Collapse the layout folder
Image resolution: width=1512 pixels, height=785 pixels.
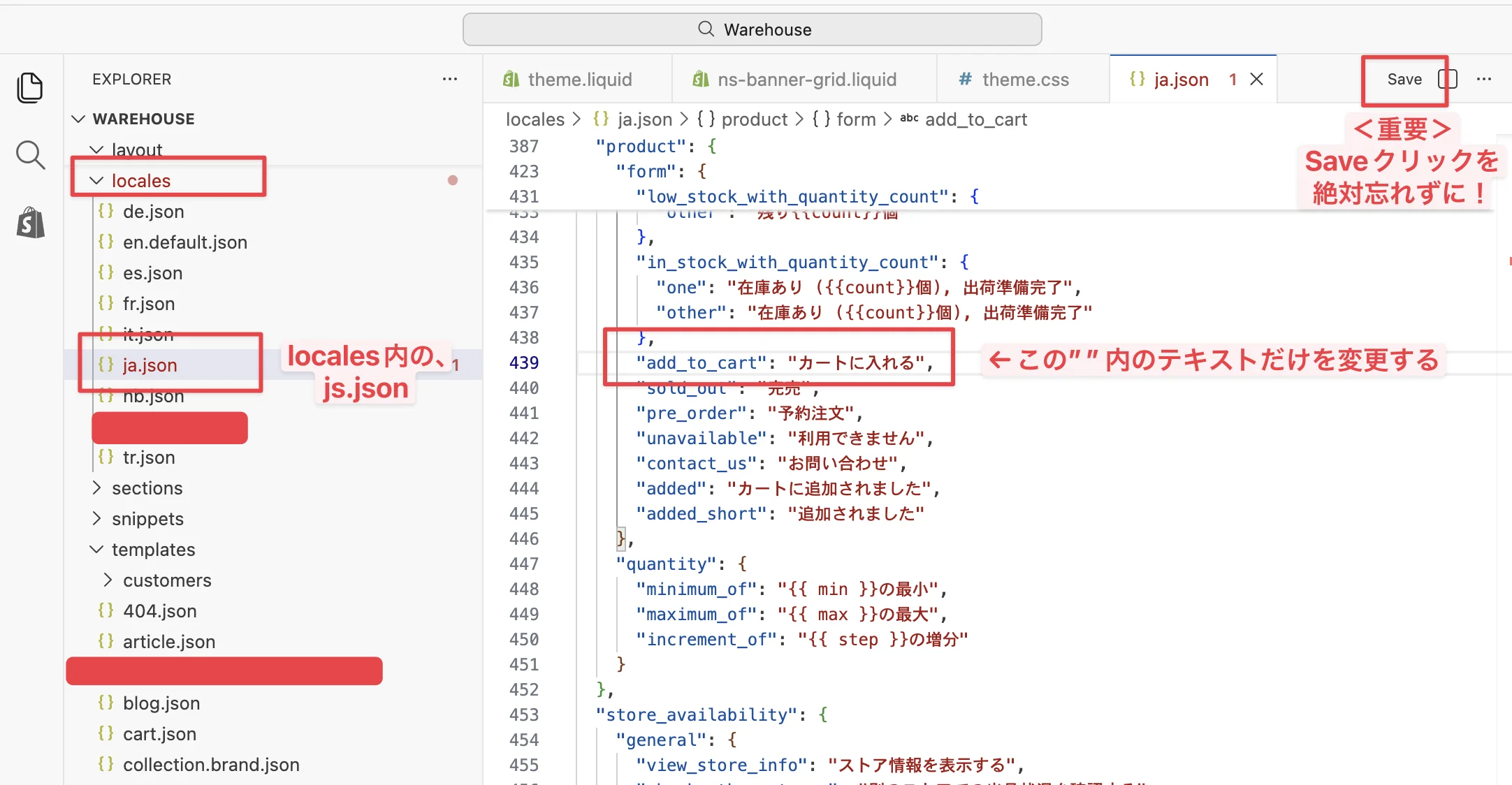tap(96, 149)
